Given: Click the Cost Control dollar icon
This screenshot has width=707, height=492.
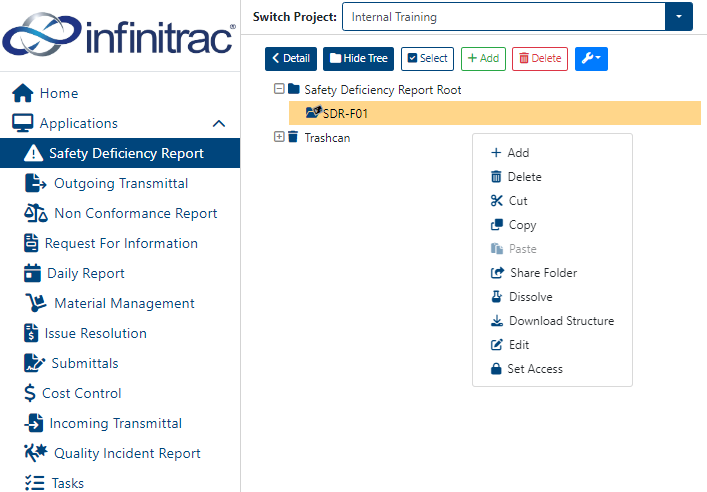Looking at the screenshot, I should (30, 393).
